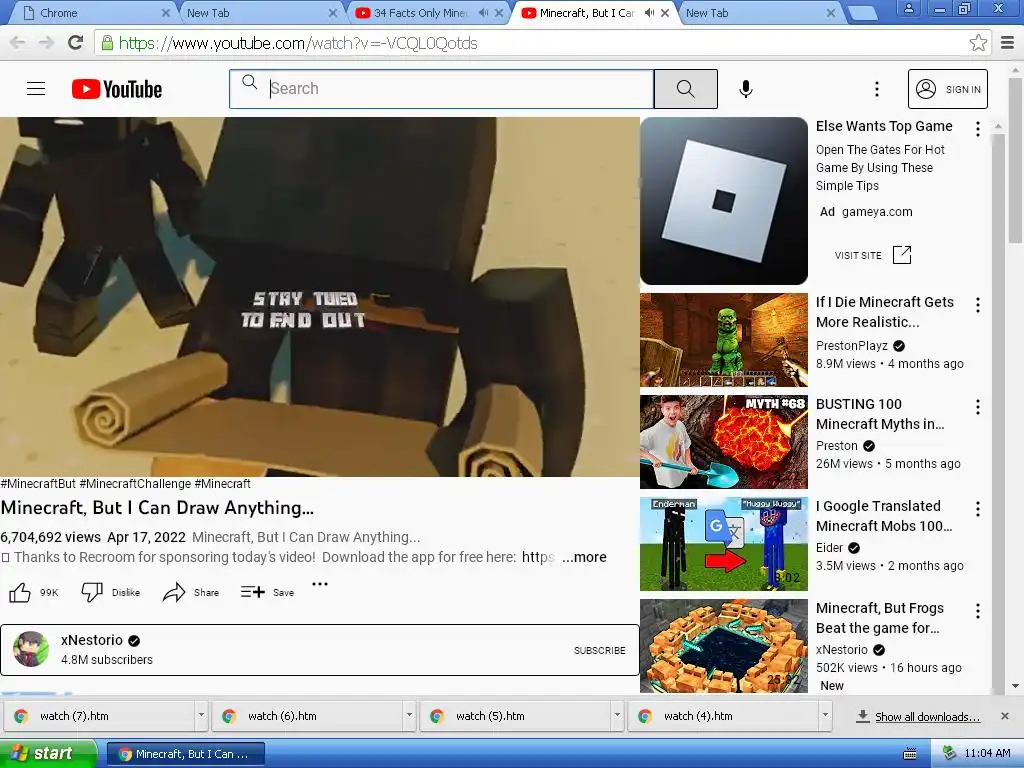
Task: Open the PrestonPlayz channel name
Action: click(852, 345)
